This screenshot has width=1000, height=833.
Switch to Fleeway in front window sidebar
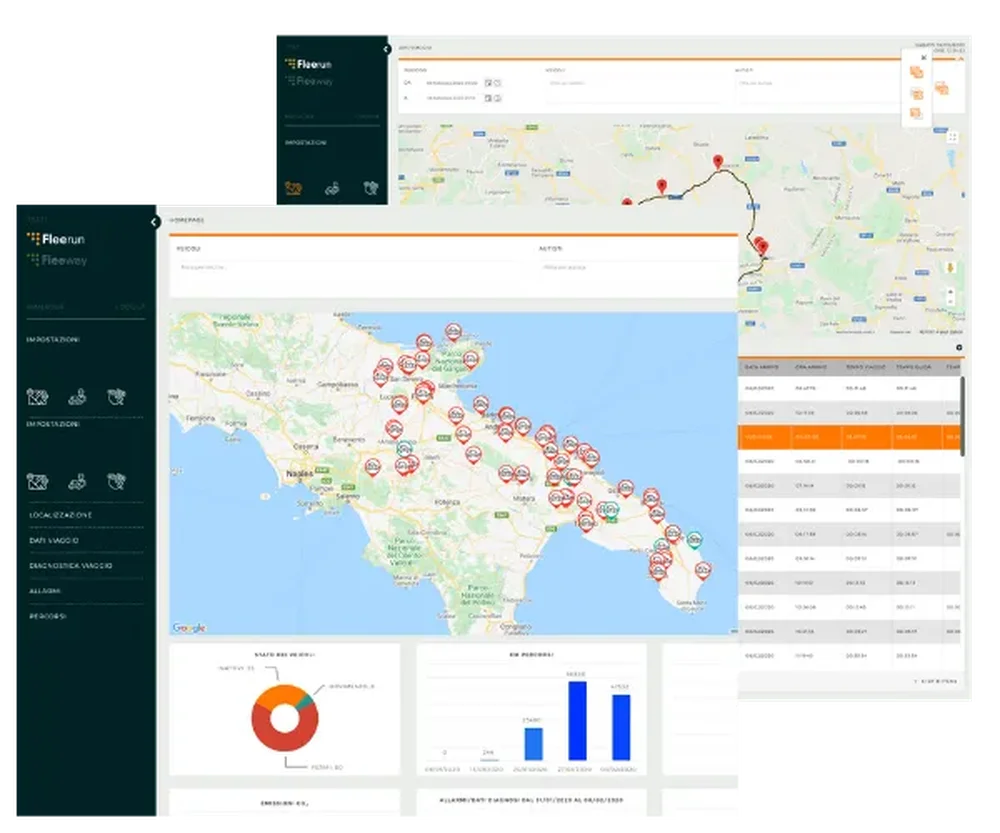pyautogui.click(x=57, y=260)
